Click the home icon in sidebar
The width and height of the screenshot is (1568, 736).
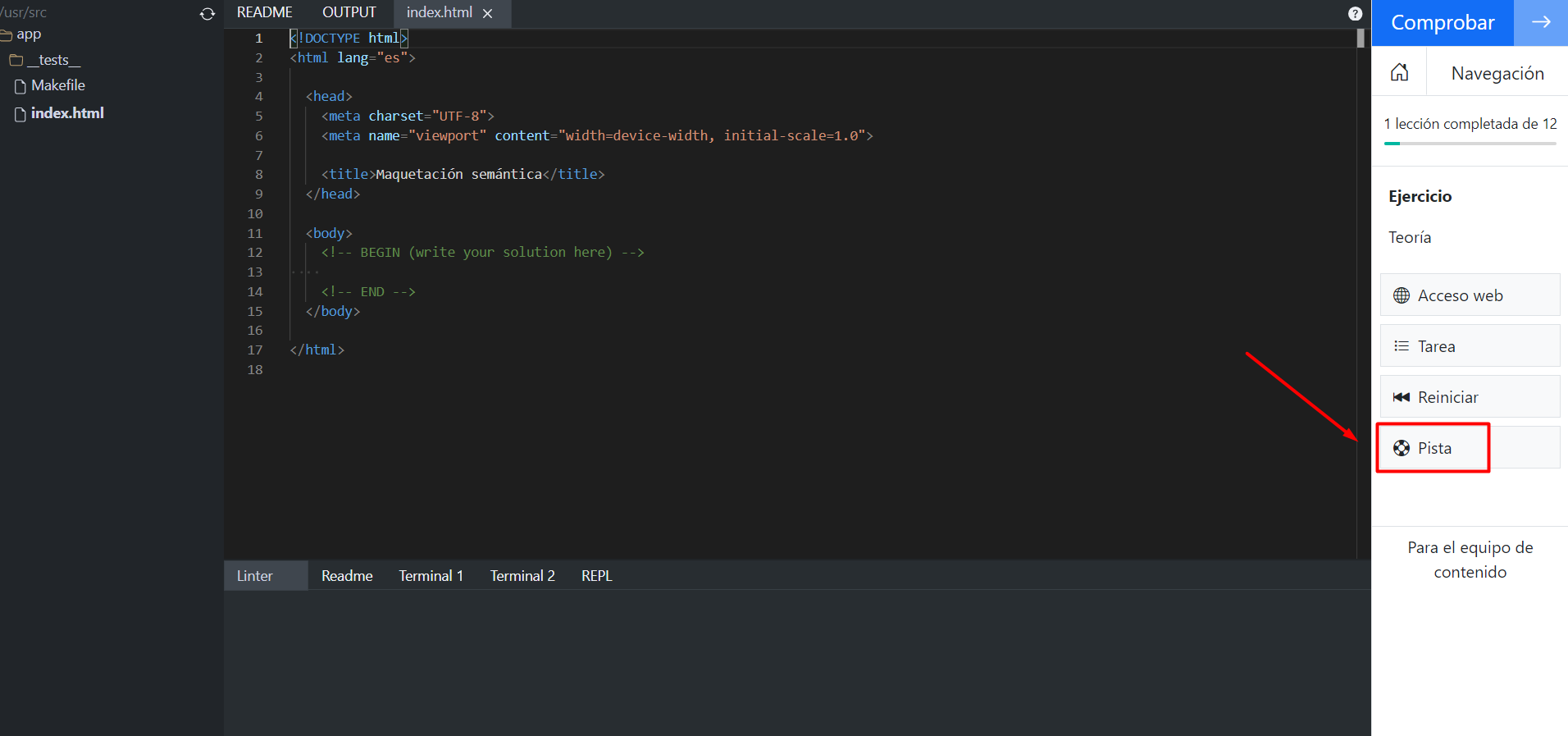(1400, 73)
